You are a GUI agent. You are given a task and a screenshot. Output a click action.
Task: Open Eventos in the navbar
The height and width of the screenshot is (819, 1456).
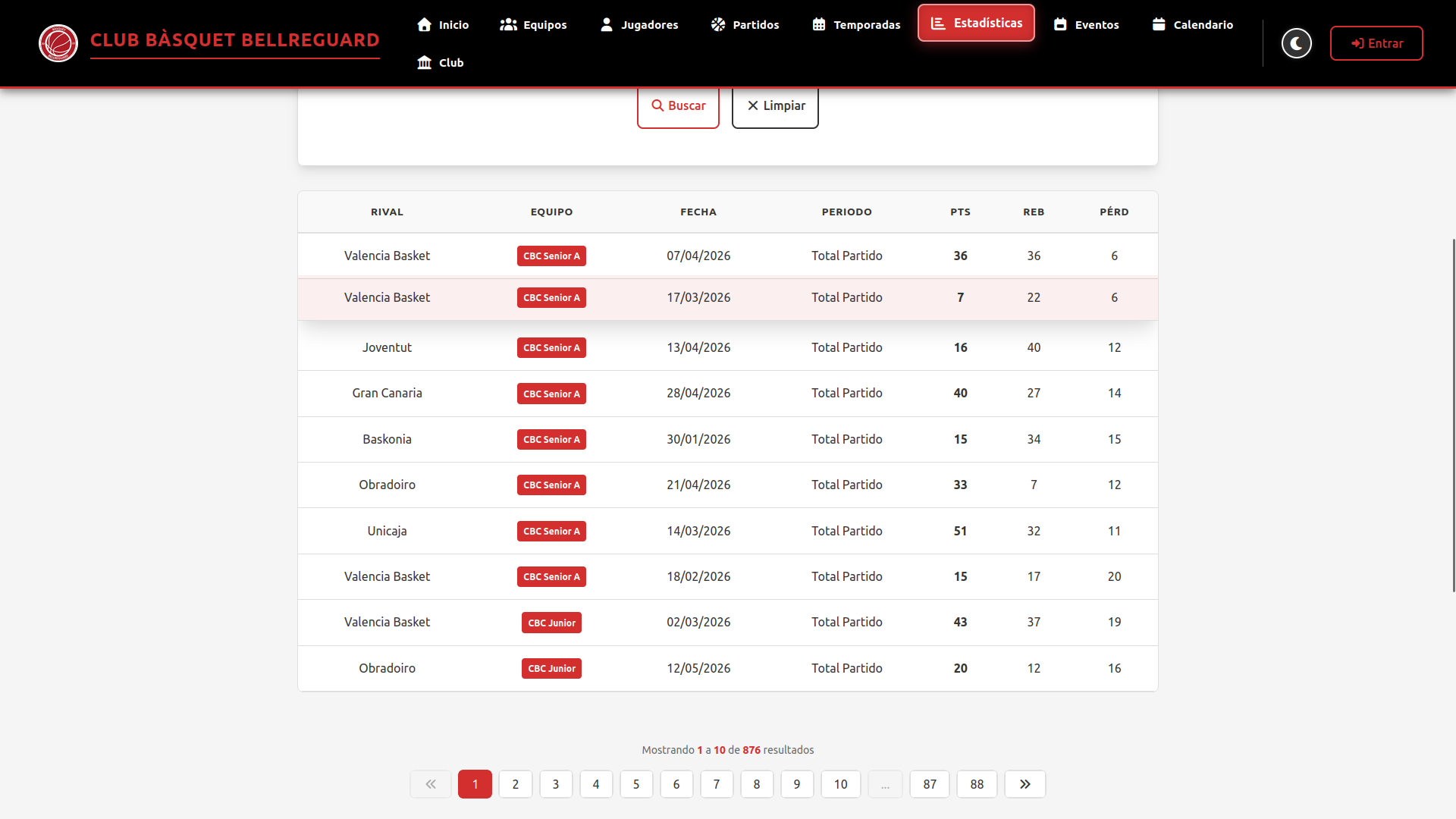(x=1086, y=25)
